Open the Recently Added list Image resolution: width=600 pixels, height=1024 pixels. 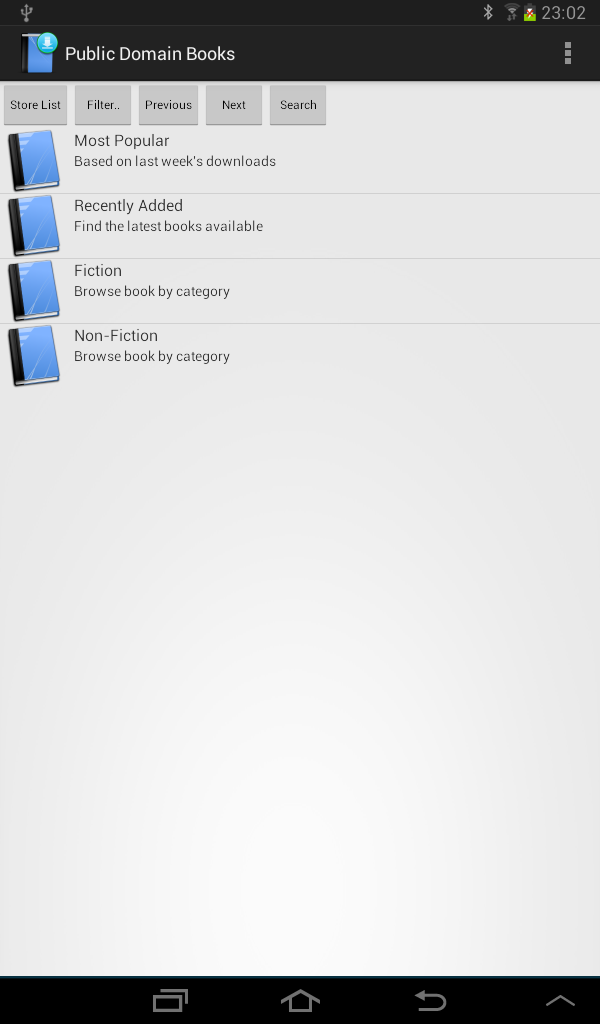[x=300, y=226]
